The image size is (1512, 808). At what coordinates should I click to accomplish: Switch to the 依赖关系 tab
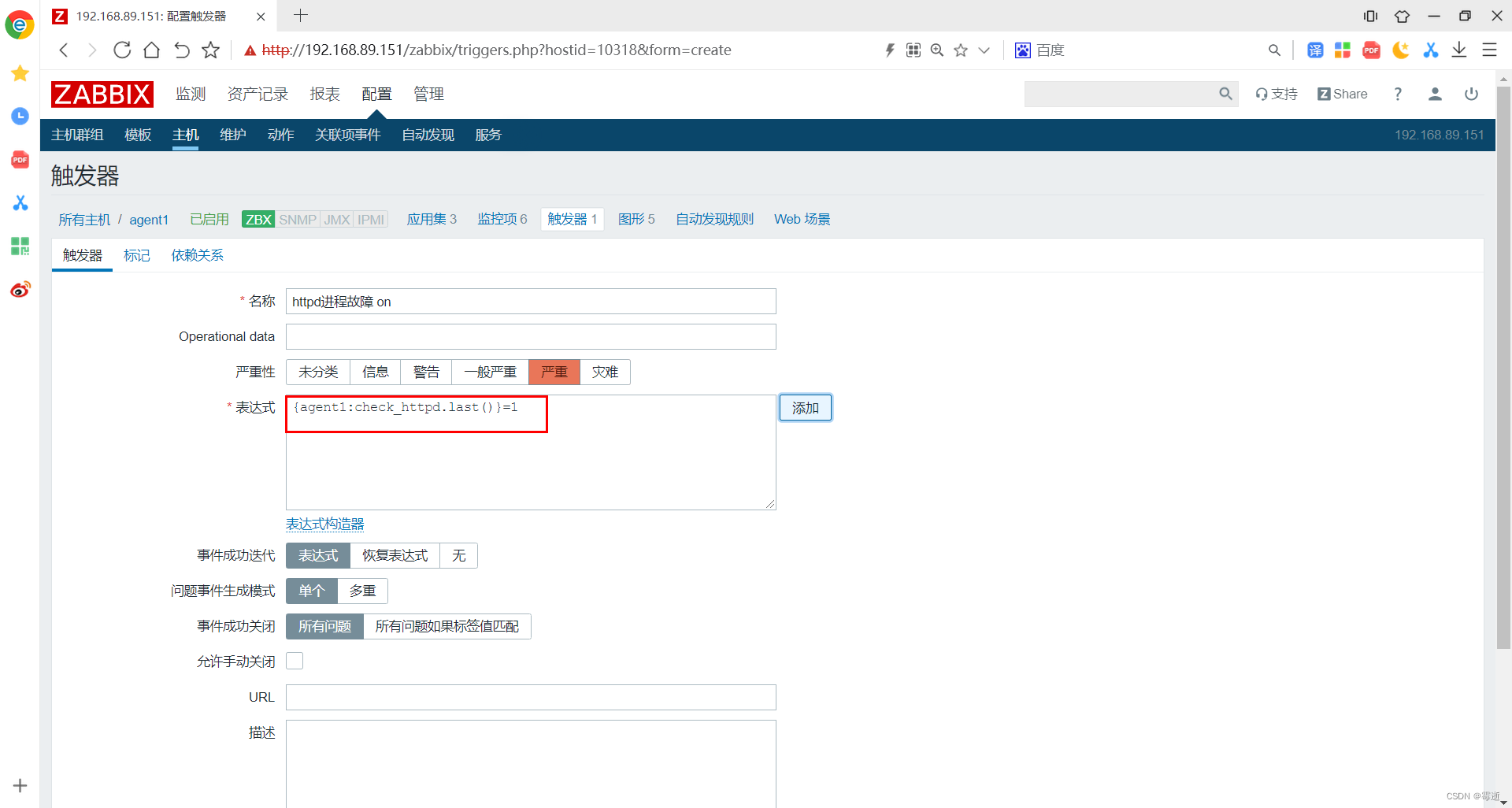pyautogui.click(x=197, y=255)
